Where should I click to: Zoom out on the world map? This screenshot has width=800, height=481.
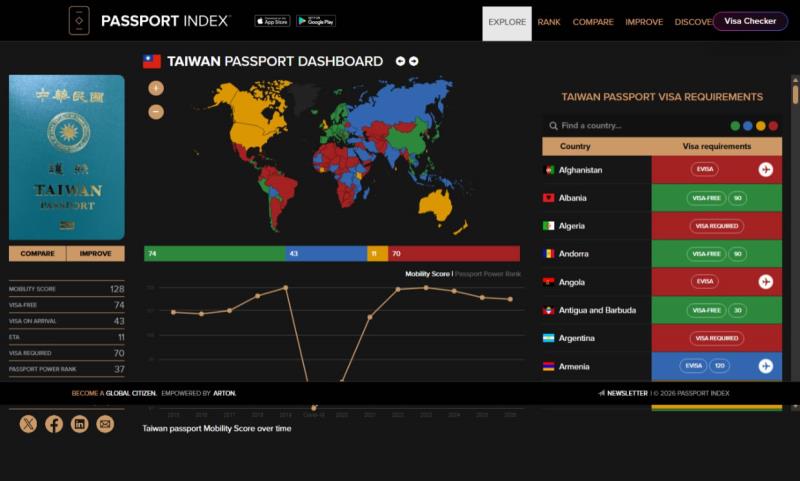[x=156, y=112]
